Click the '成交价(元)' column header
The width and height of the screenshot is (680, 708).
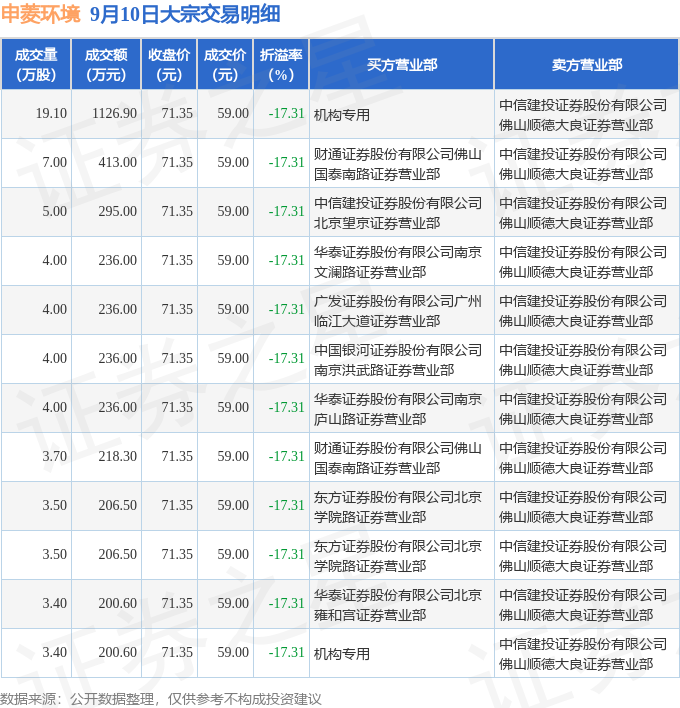tap(225, 65)
